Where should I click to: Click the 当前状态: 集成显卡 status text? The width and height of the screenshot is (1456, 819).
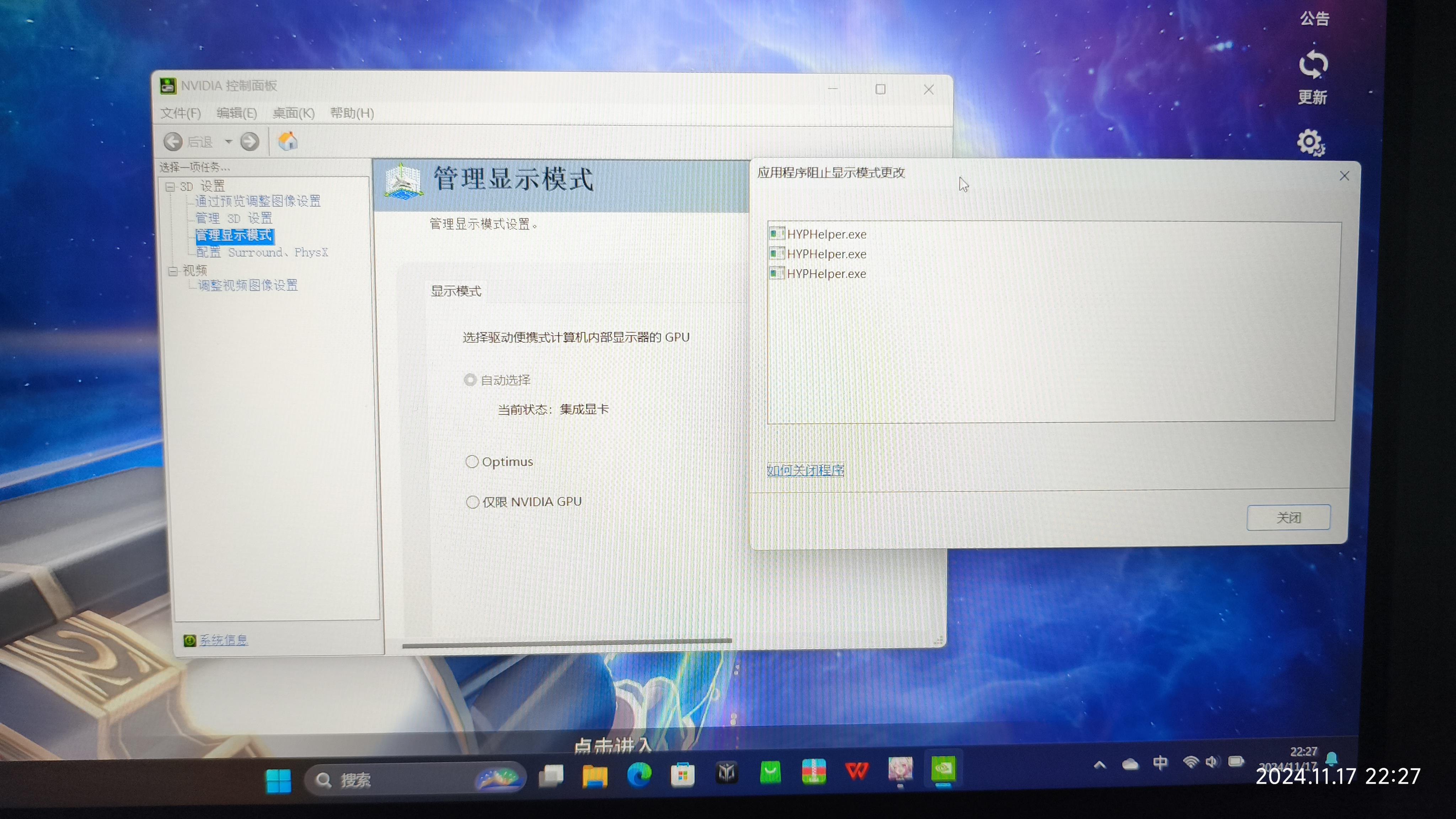pyautogui.click(x=553, y=409)
